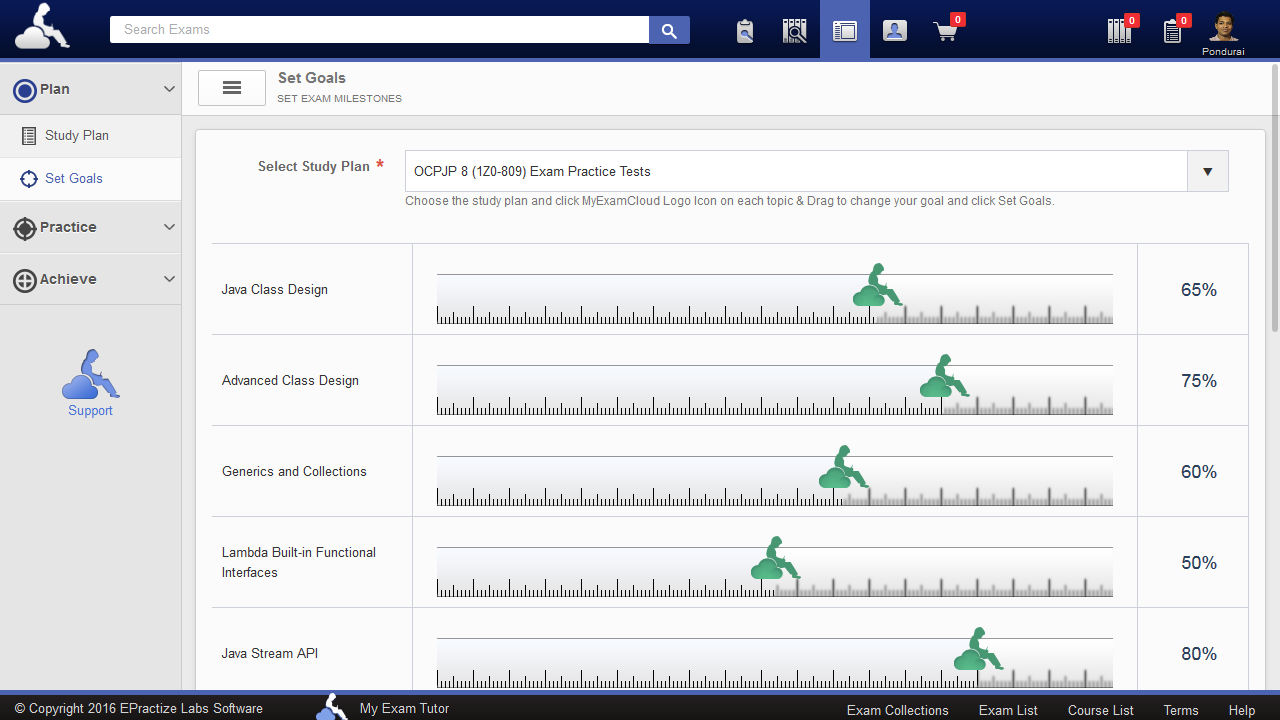Select the Set Goals menu item

[73, 178]
